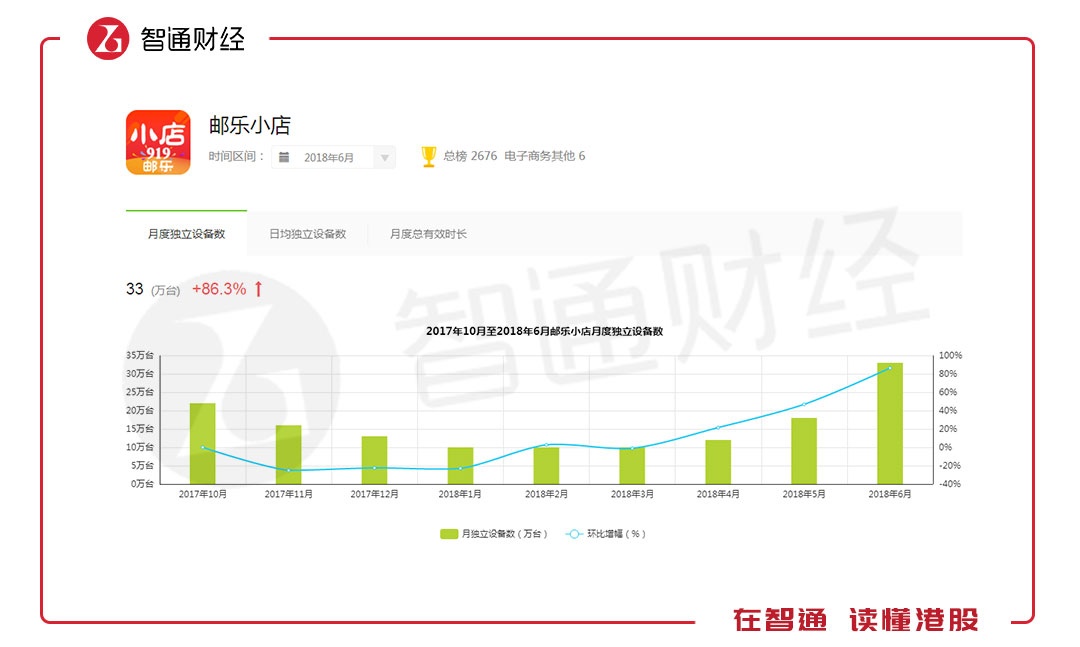The image size is (1080, 647).
Task: Switch to 月度总有效时长 tab
Action: point(428,234)
